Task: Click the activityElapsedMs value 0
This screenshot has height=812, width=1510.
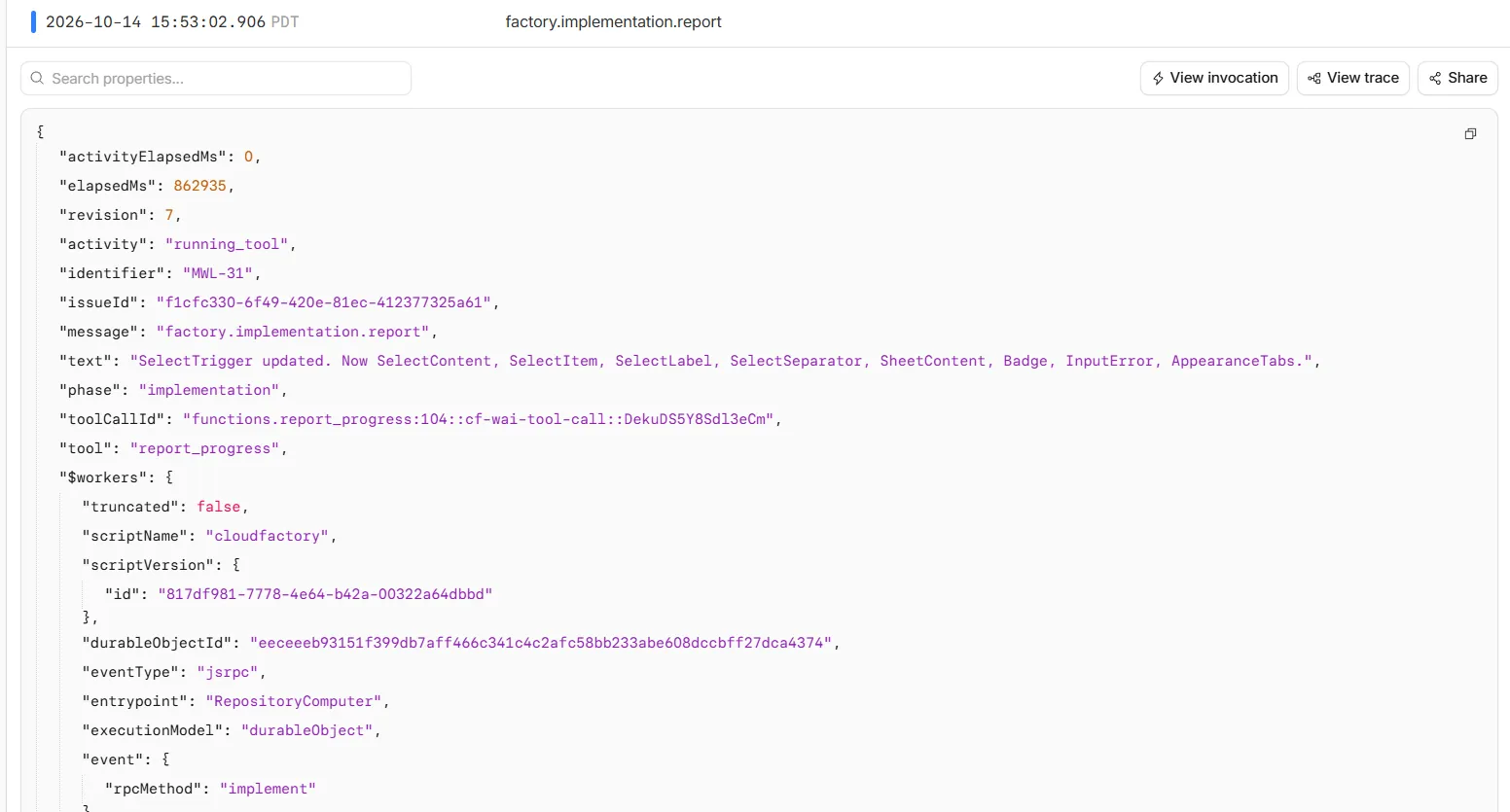Action: click(249, 157)
